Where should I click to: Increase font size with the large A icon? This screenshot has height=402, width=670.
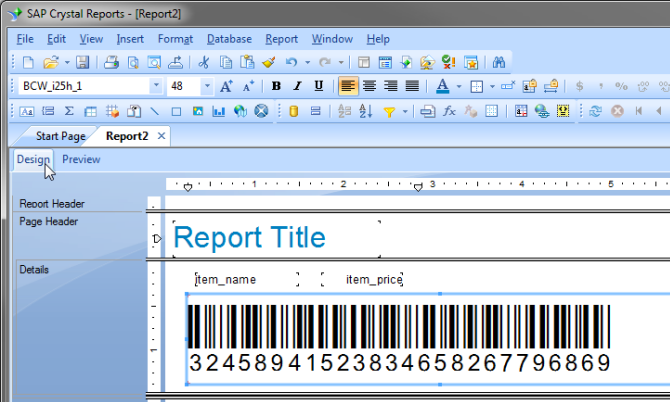(x=226, y=86)
